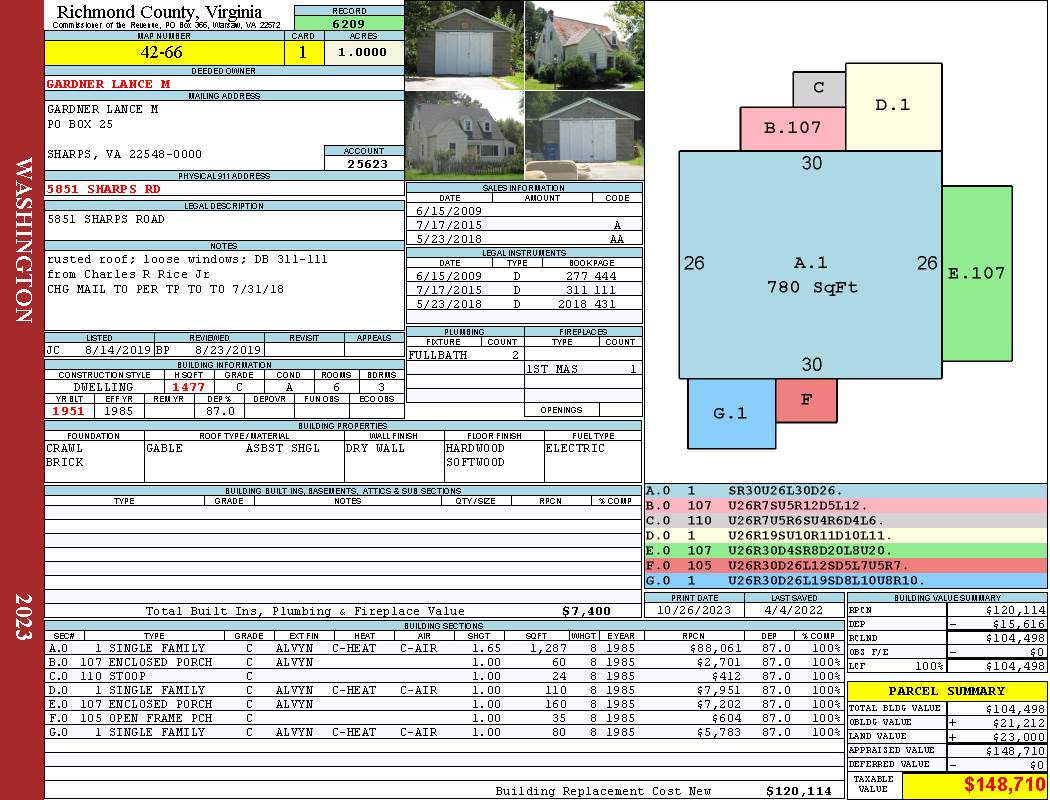
Task: Click legal description 5851 SHARPS ROAD
Action: click(106, 219)
